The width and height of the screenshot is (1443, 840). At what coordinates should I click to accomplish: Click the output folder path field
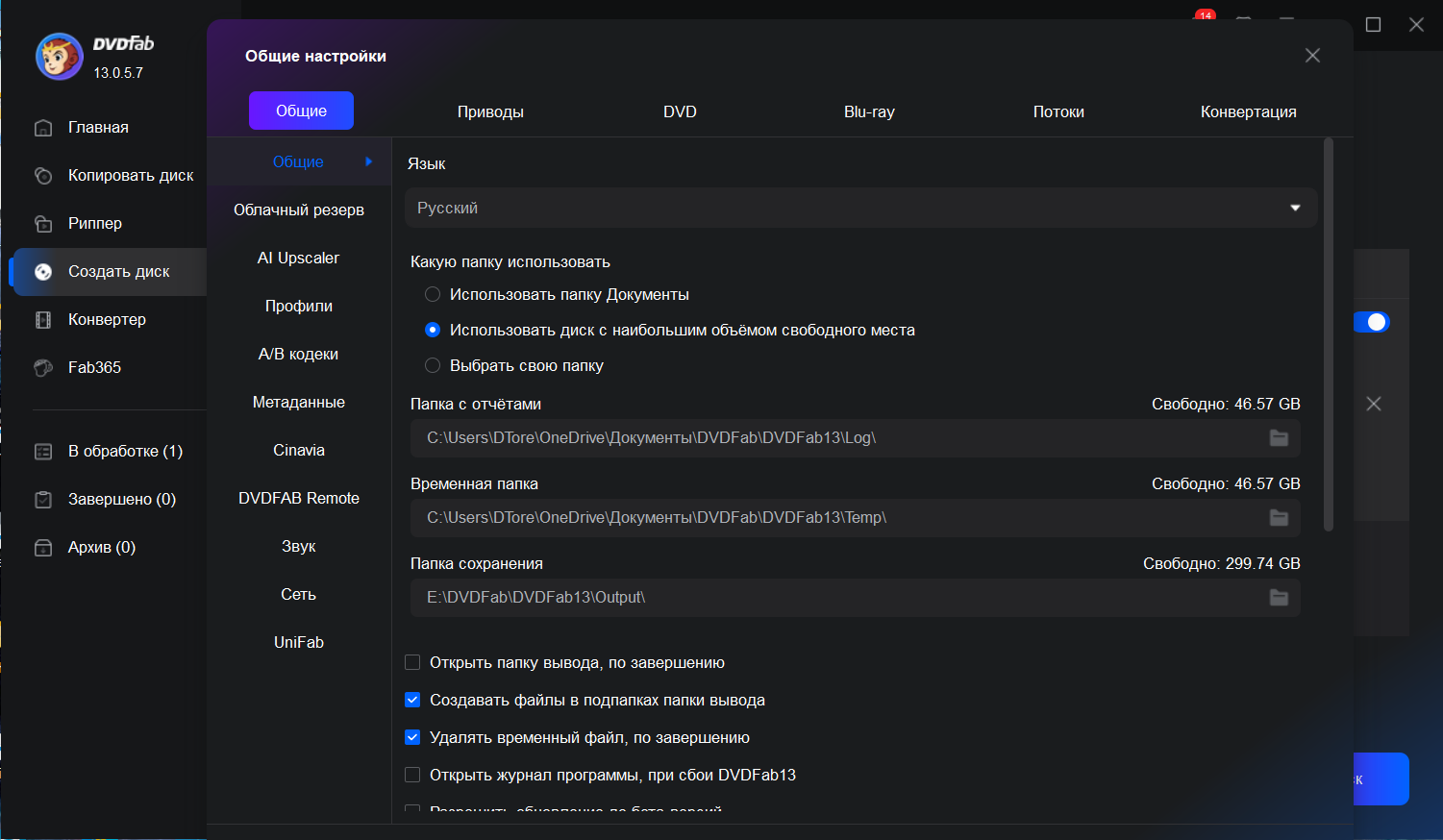point(836,598)
